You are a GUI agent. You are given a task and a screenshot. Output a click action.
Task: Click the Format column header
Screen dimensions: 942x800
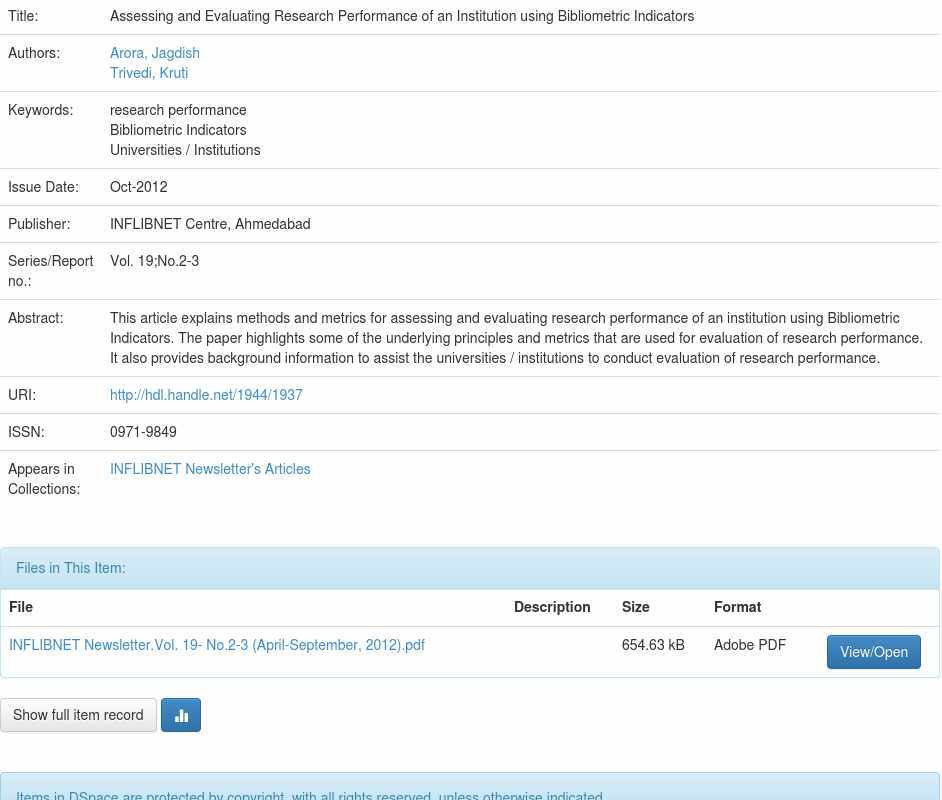pyautogui.click(x=737, y=607)
